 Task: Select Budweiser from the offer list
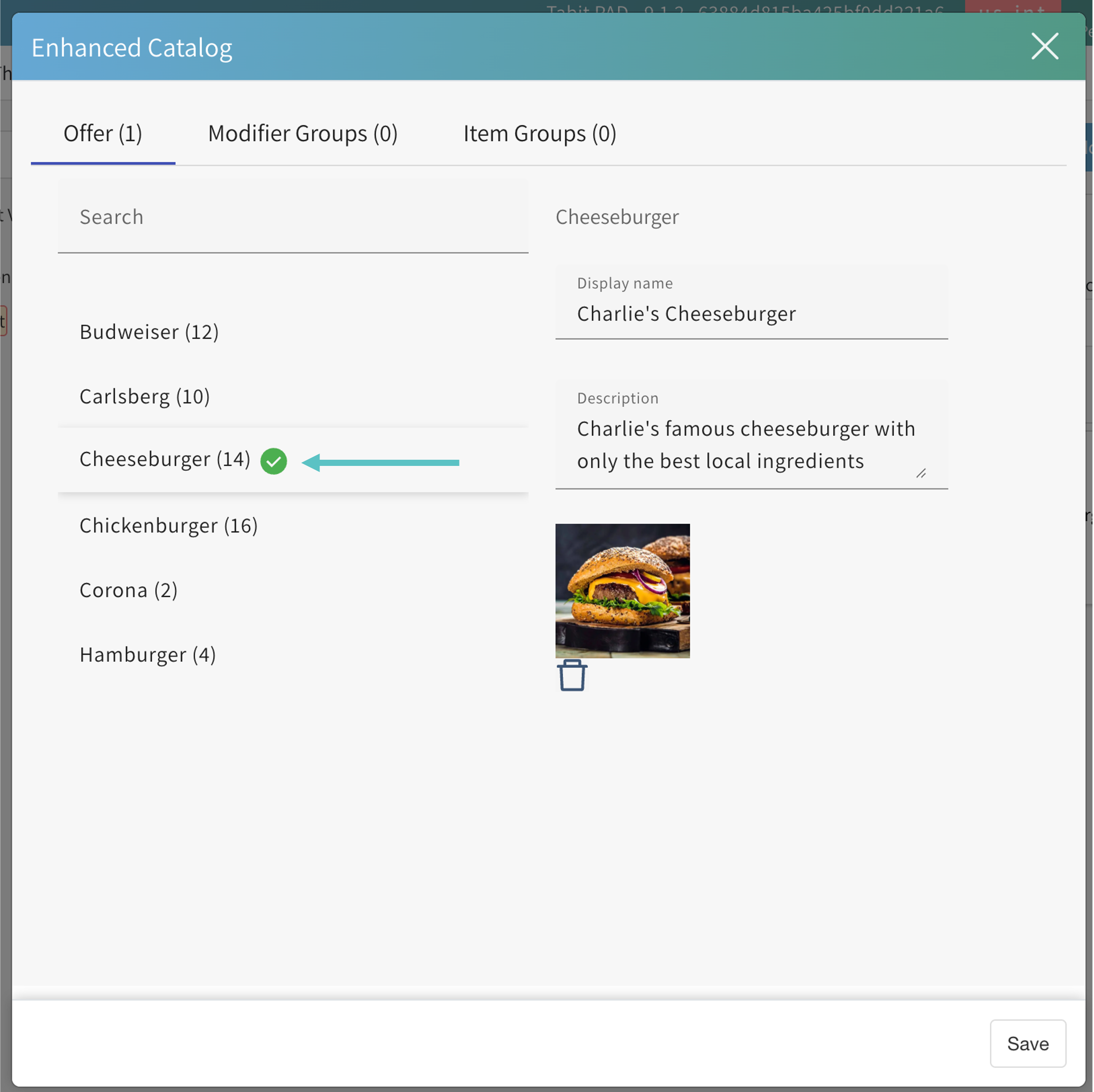point(149,332)
